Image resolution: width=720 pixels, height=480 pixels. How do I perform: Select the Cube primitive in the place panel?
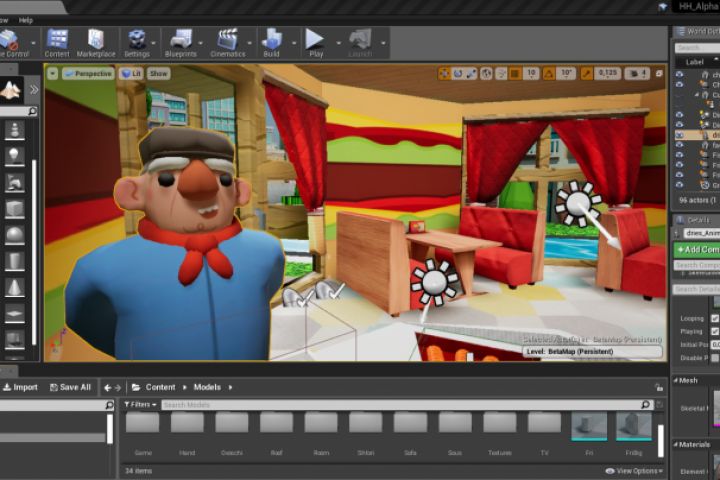(x=14, y=209)
